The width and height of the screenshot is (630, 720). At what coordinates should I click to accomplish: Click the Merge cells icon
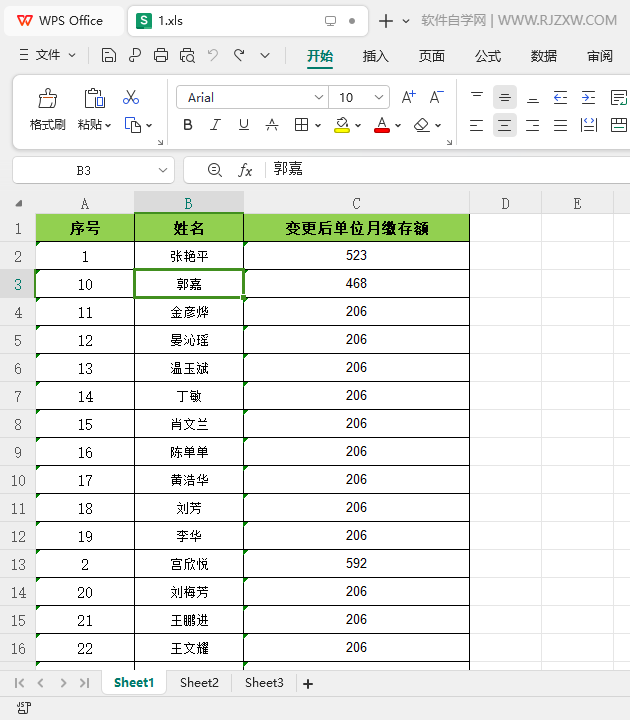click(619, 125)
